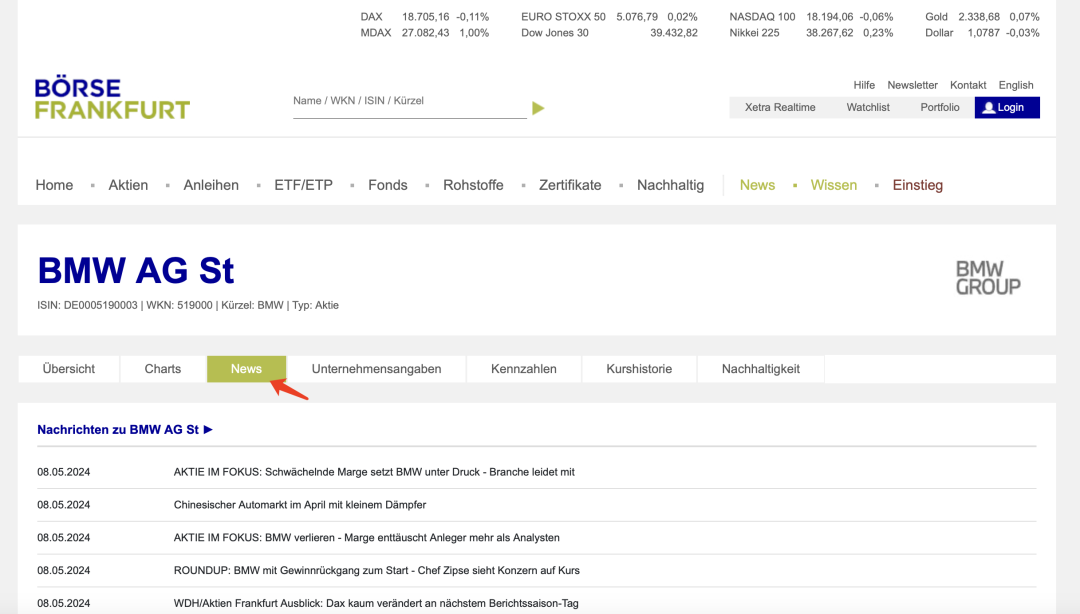Click the Login button with user icon

point(1007,107)
